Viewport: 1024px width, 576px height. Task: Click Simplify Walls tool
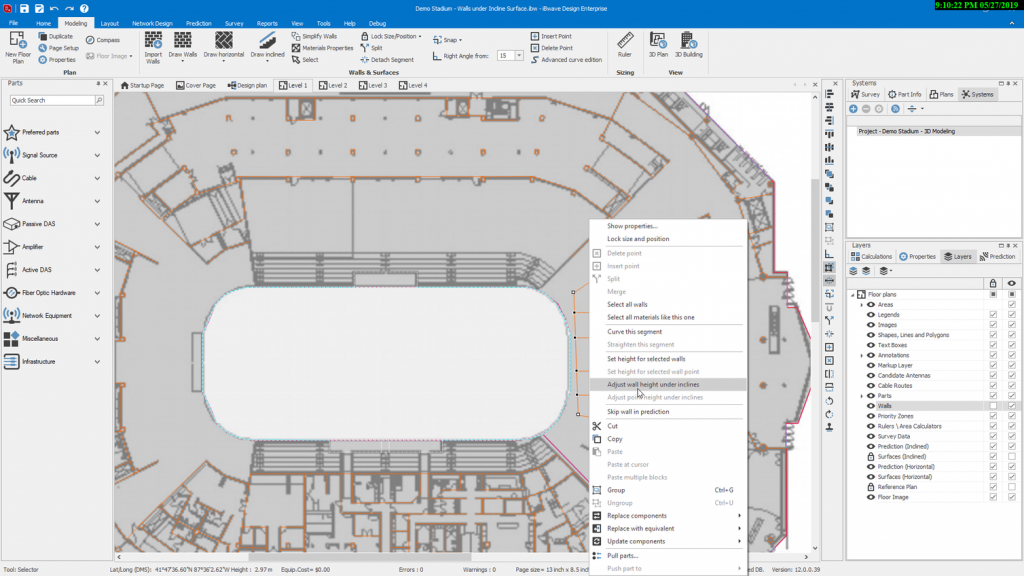(315, 37)
